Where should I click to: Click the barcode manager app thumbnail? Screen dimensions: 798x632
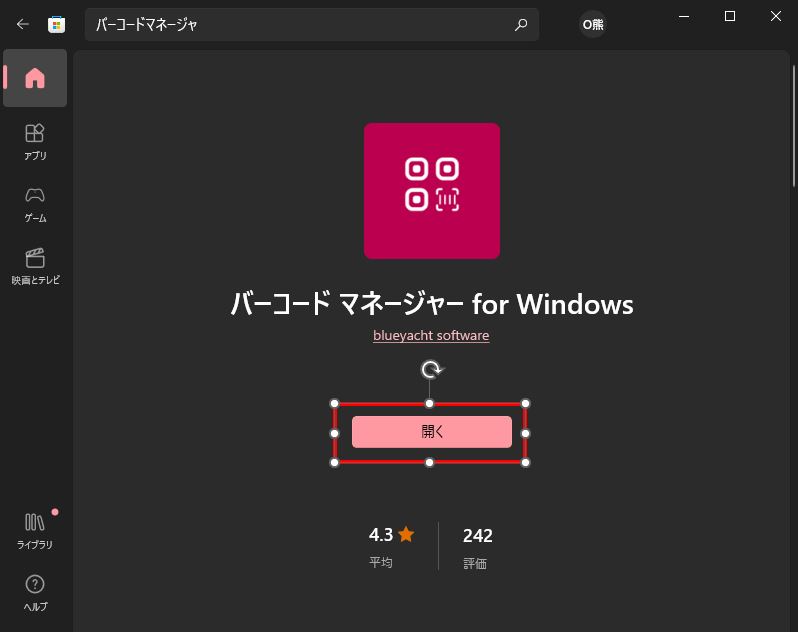pos(432,191)
